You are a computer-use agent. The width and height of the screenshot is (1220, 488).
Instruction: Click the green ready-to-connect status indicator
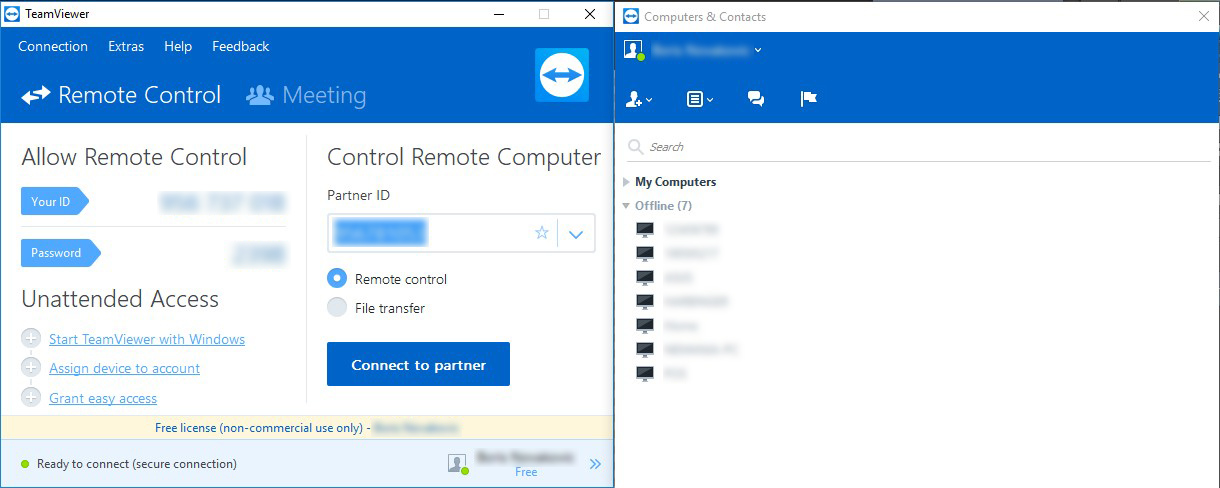coord(25,464)
